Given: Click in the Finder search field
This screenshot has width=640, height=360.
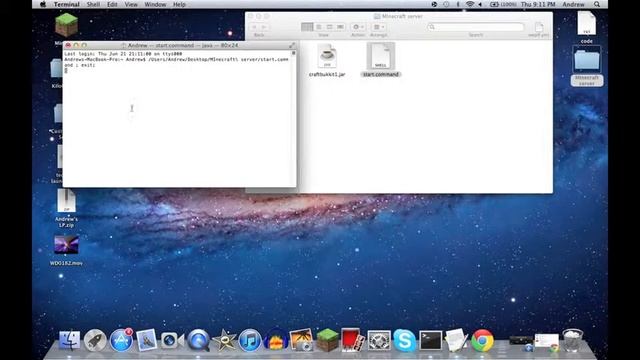Looking at the screenshot, I should 476,27.
